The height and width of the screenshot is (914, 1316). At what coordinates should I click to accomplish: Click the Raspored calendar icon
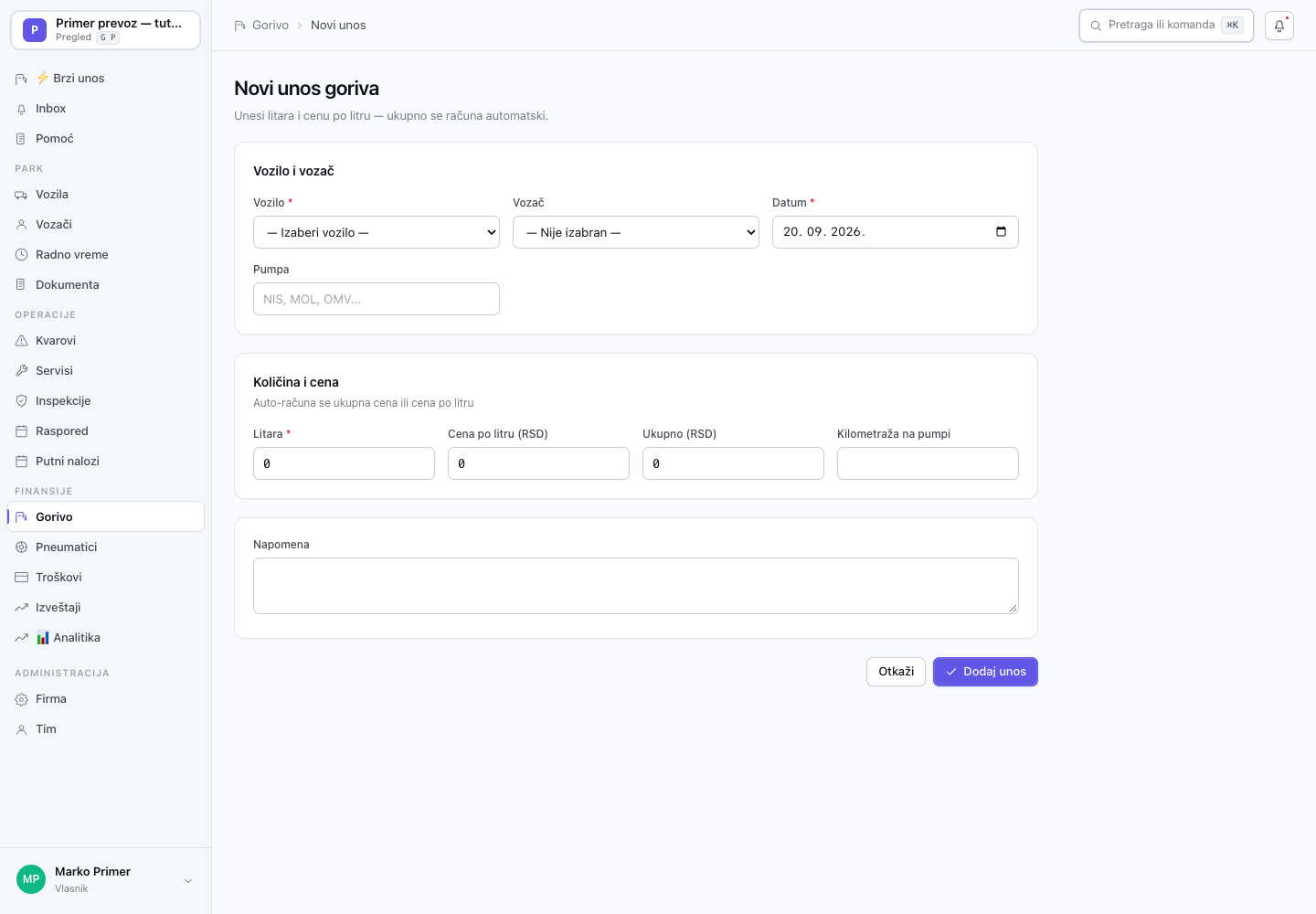(21, 431)
